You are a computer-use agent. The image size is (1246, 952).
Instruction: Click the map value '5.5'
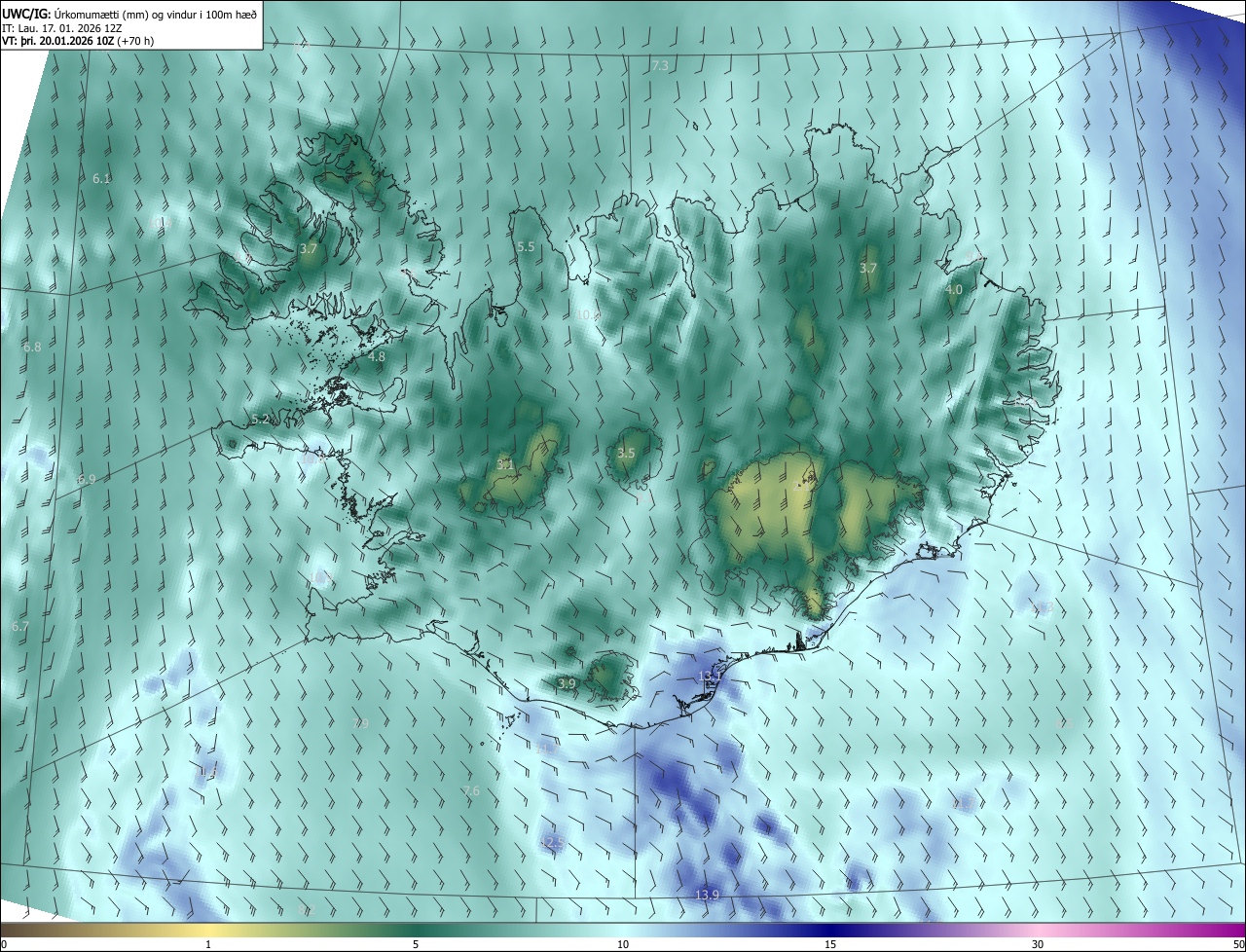click(526, 247)
